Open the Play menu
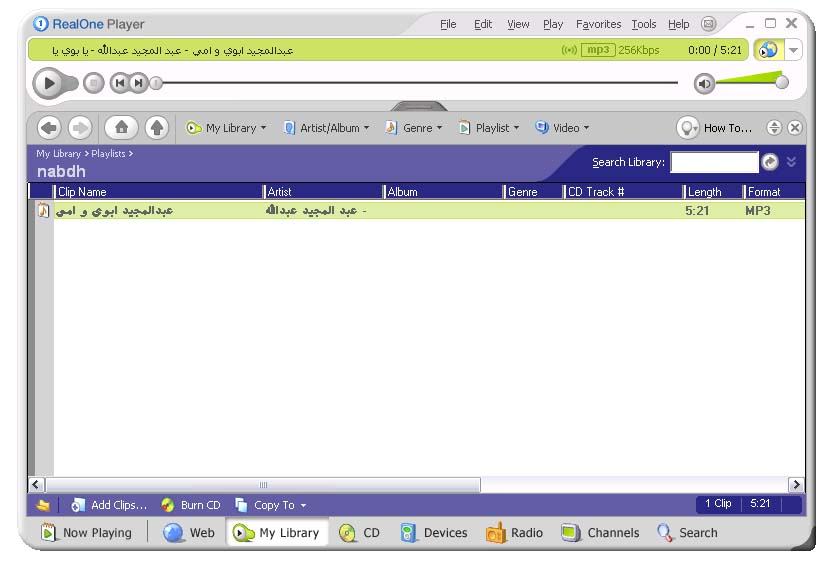The width and height of the screenshot is (832, 569). (x=553, y=24)
